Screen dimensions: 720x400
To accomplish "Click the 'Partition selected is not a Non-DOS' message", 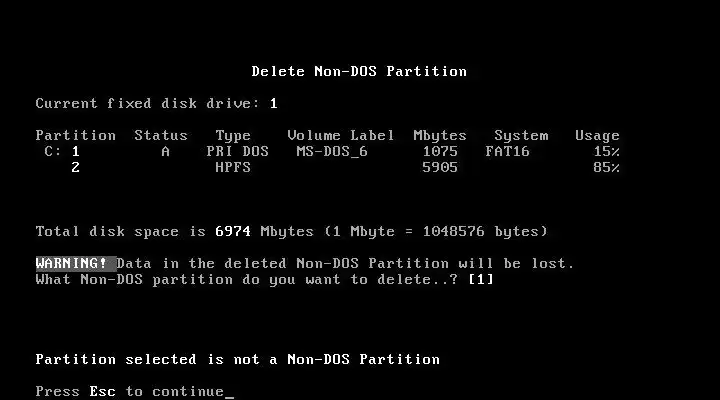I will 237,359.
